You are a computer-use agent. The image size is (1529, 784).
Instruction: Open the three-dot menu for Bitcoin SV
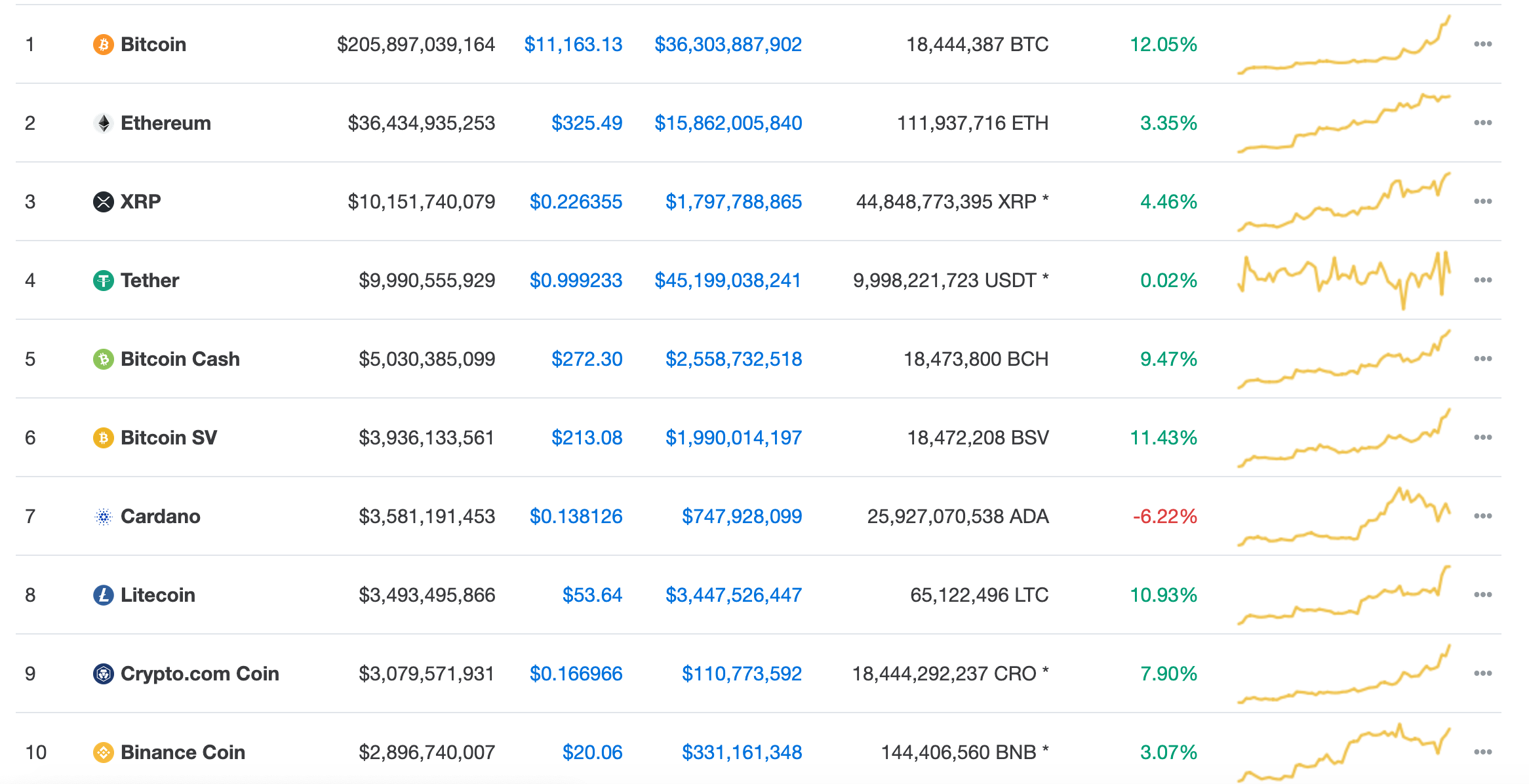[x=1482, y=438]
